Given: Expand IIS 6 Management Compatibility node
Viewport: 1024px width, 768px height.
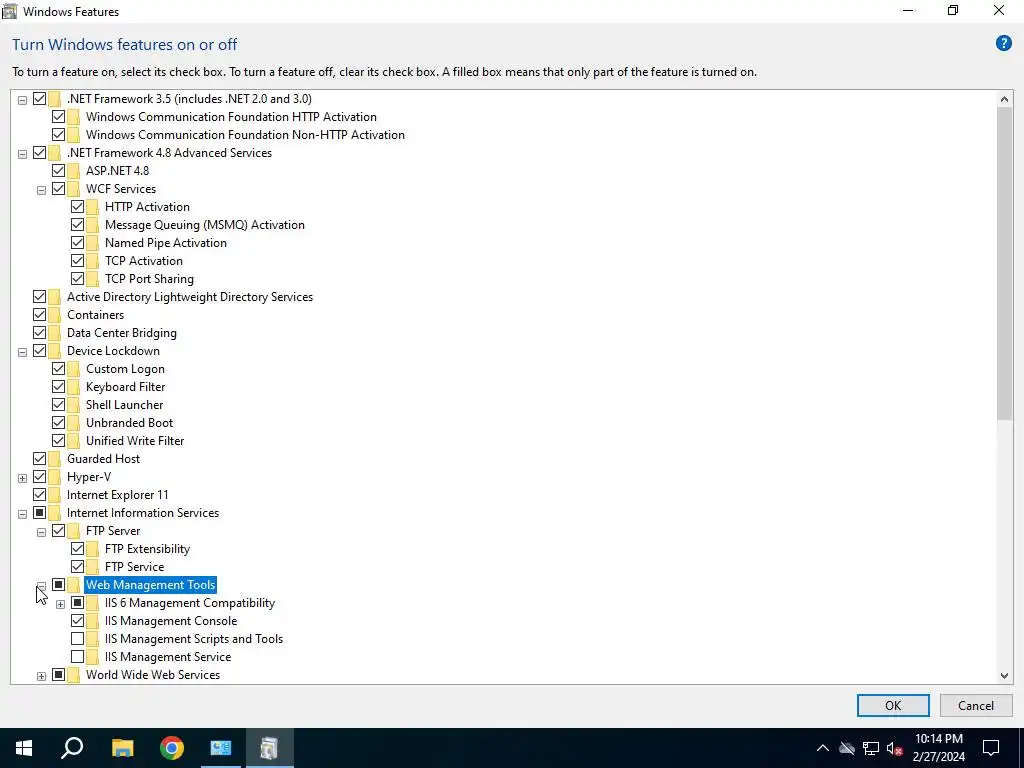Looking at the screenshot, I should (60, 604).
